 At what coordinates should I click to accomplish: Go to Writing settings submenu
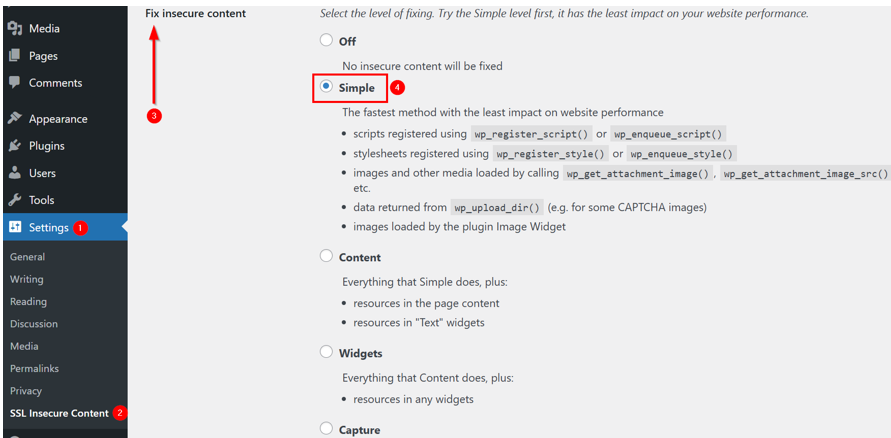point(27,279)
